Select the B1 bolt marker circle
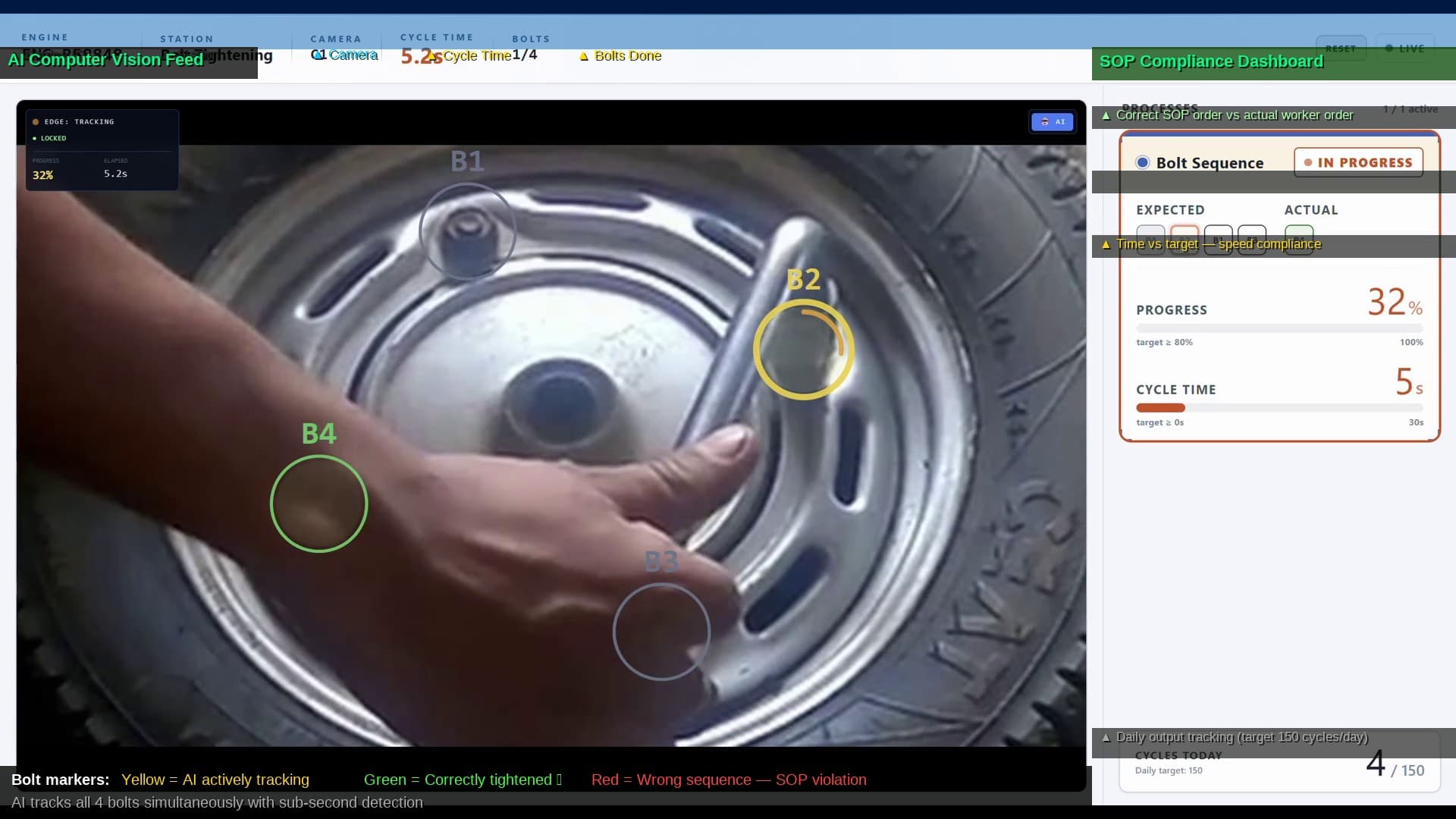 point(467,231)
